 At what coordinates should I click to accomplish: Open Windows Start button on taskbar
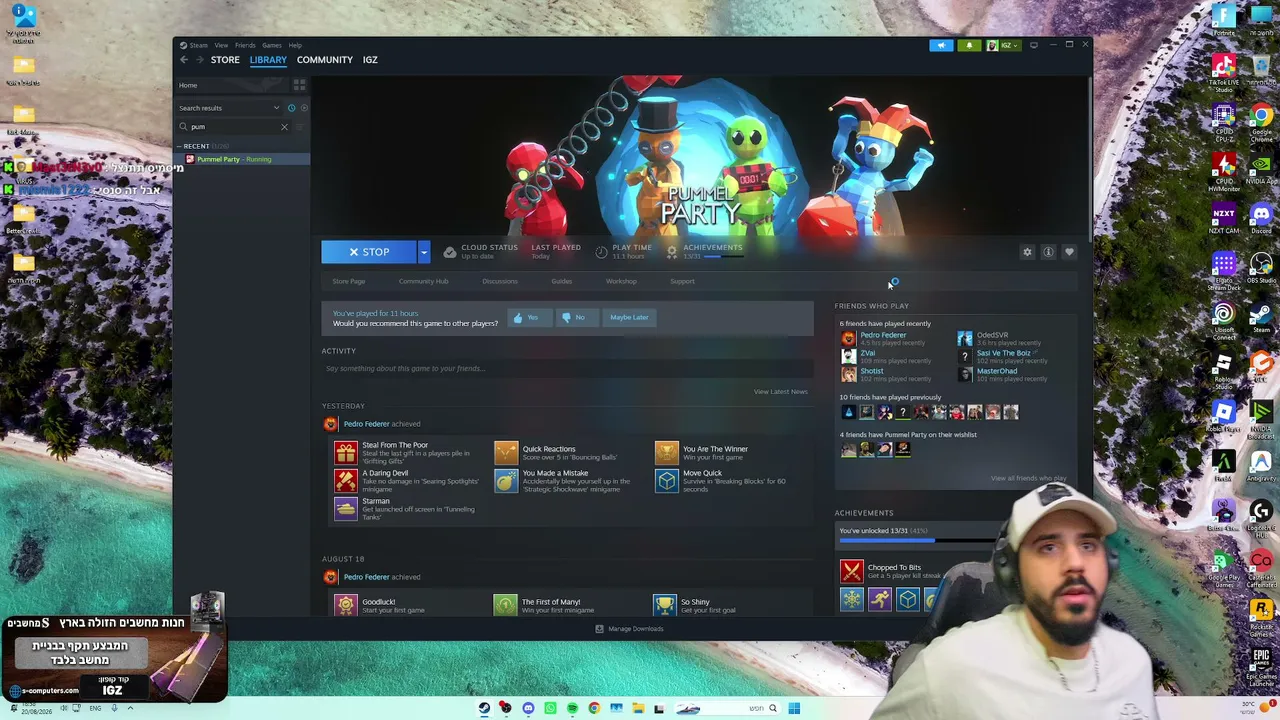pos(794,708)
